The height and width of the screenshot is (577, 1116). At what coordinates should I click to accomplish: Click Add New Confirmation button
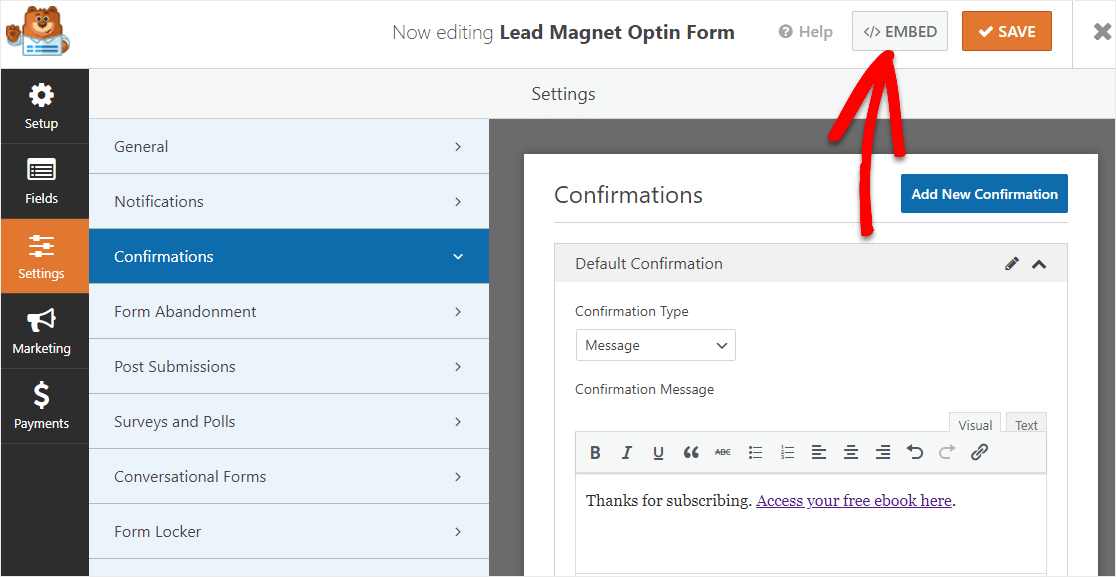[984, 194]
